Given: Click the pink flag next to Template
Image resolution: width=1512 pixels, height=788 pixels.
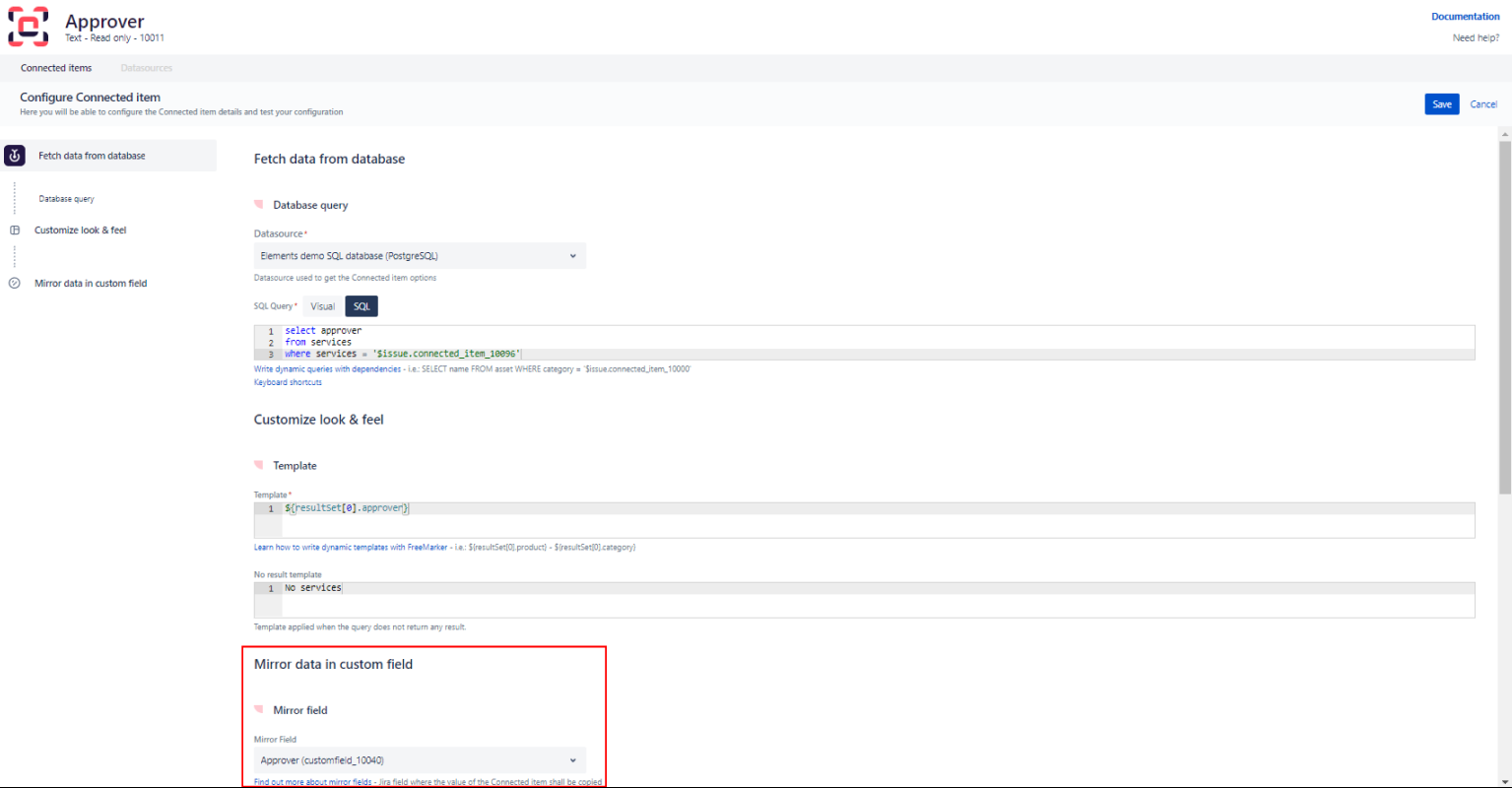Looking at the screenshot, I should click(x=259, y=464).
